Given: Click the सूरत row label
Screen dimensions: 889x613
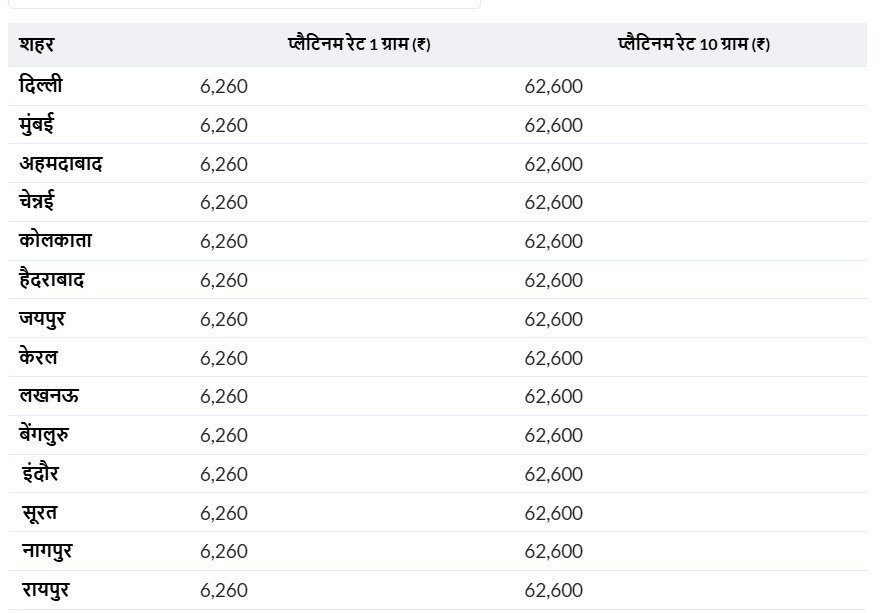Looking at the screenshot, I should click(x=40, y=513).
